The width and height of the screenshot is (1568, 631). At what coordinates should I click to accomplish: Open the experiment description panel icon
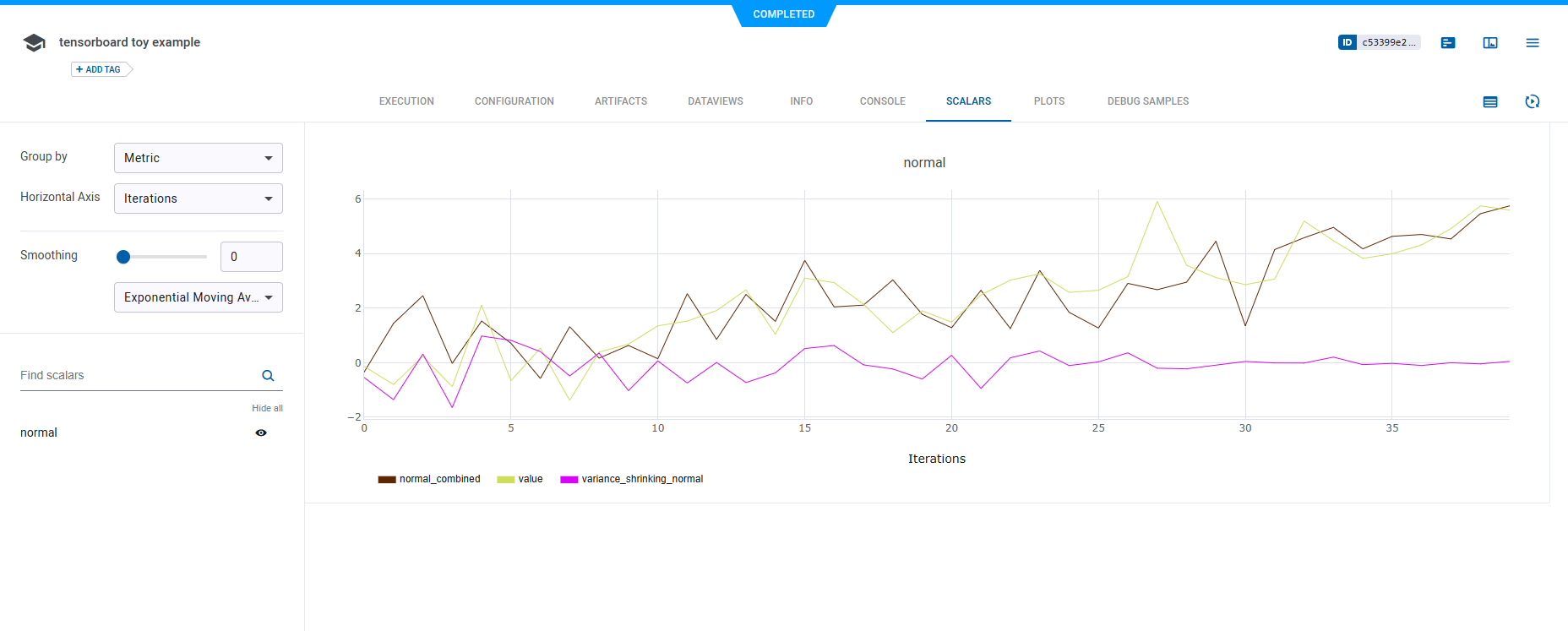tap(1448, 43)
